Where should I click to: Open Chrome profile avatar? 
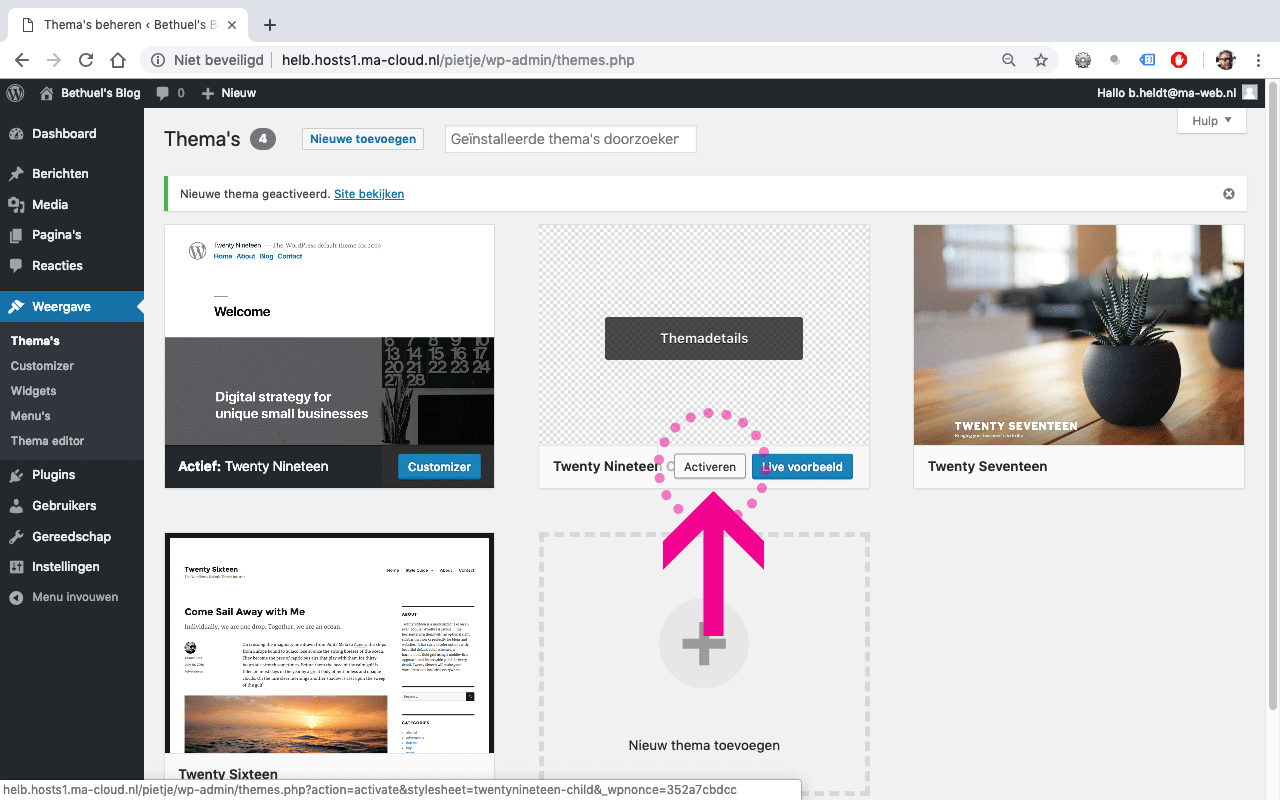[x=1225, y=60]
